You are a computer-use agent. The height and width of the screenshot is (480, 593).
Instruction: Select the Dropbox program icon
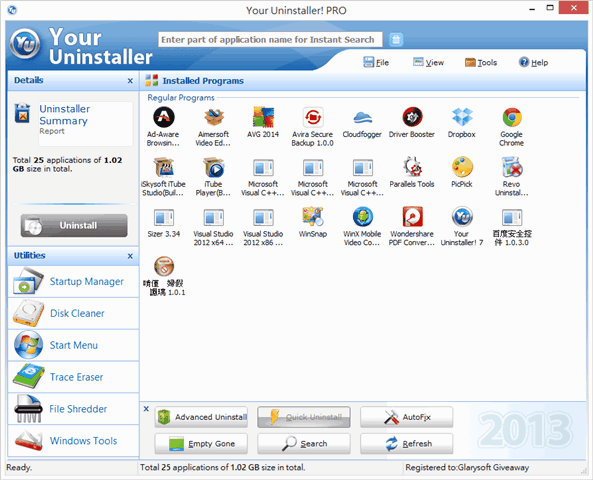click(x=462, y=117)
